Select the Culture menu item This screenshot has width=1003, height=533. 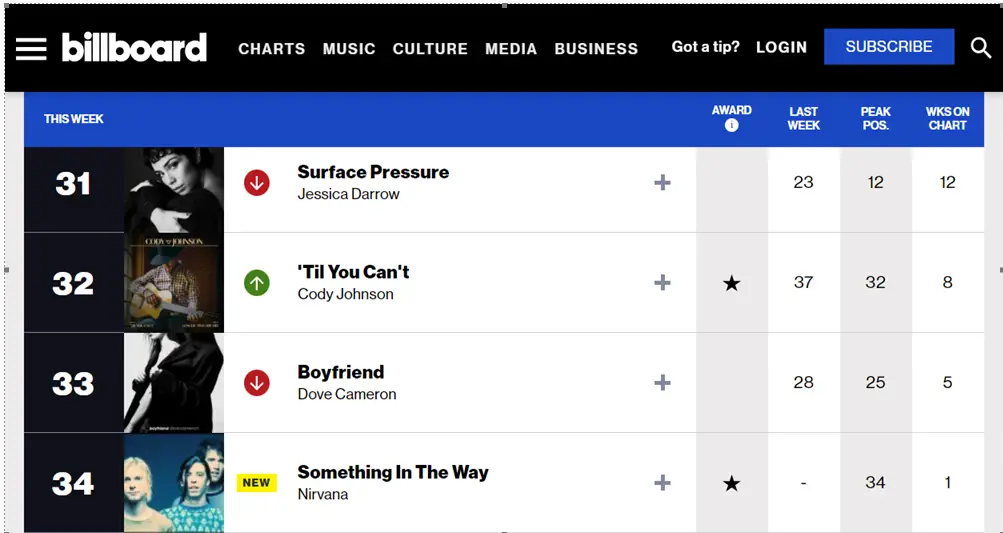430,49
